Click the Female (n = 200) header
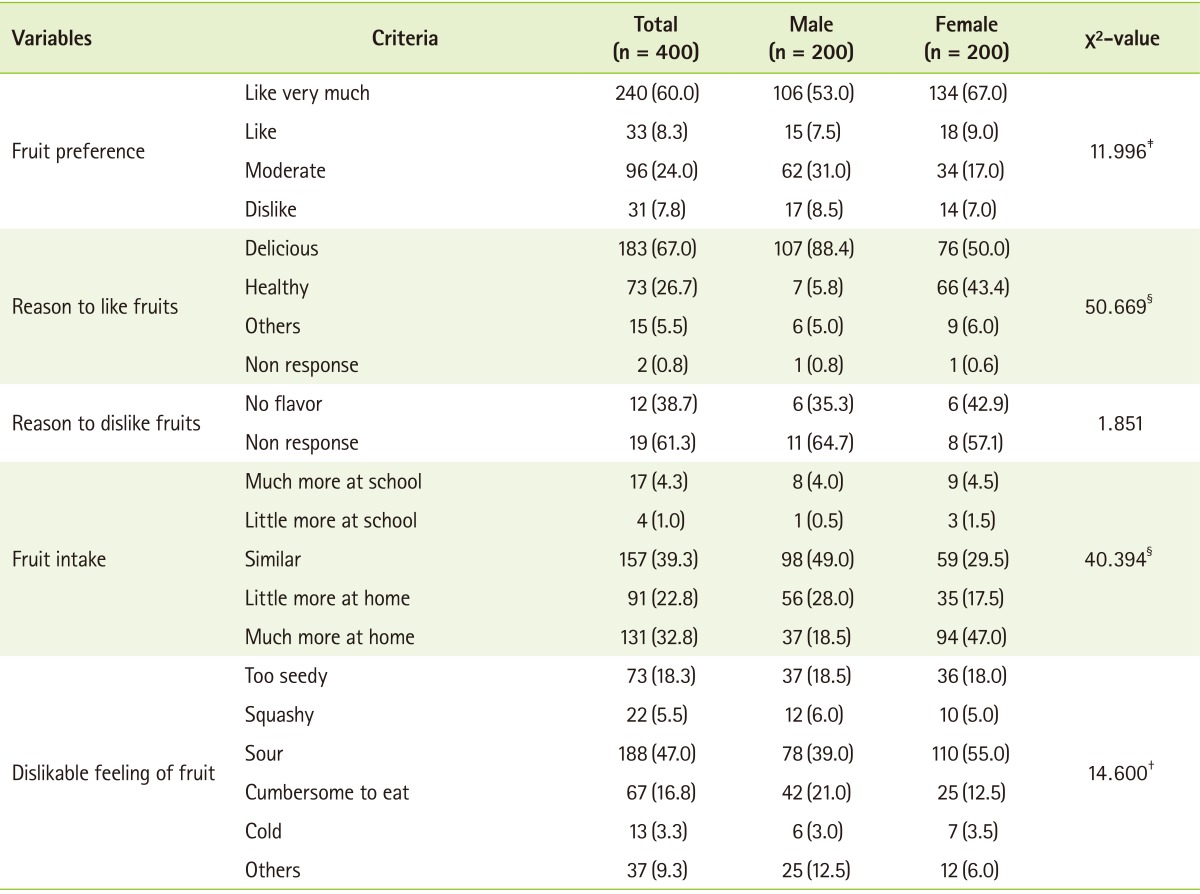This screenshot has height=894, width=1200. click(x=967, y=39)
